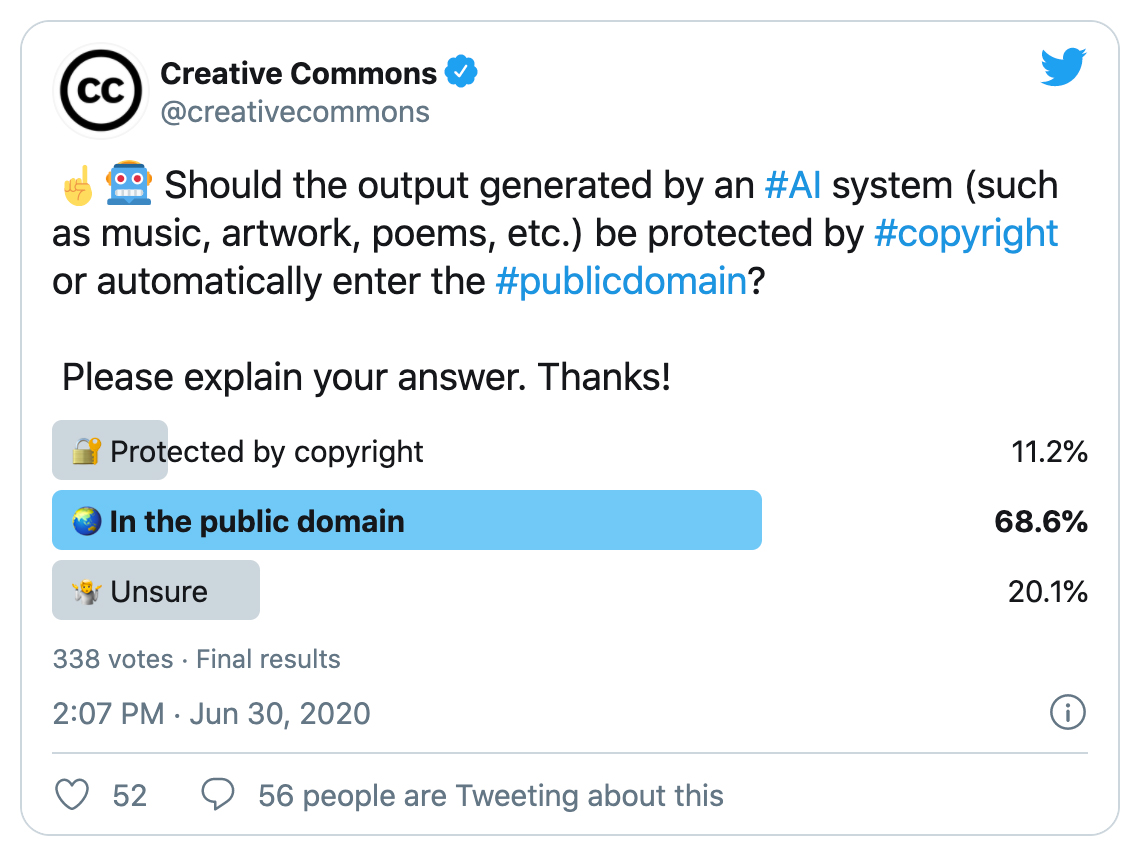Click the verified badge next to Creative Commons

462,70
